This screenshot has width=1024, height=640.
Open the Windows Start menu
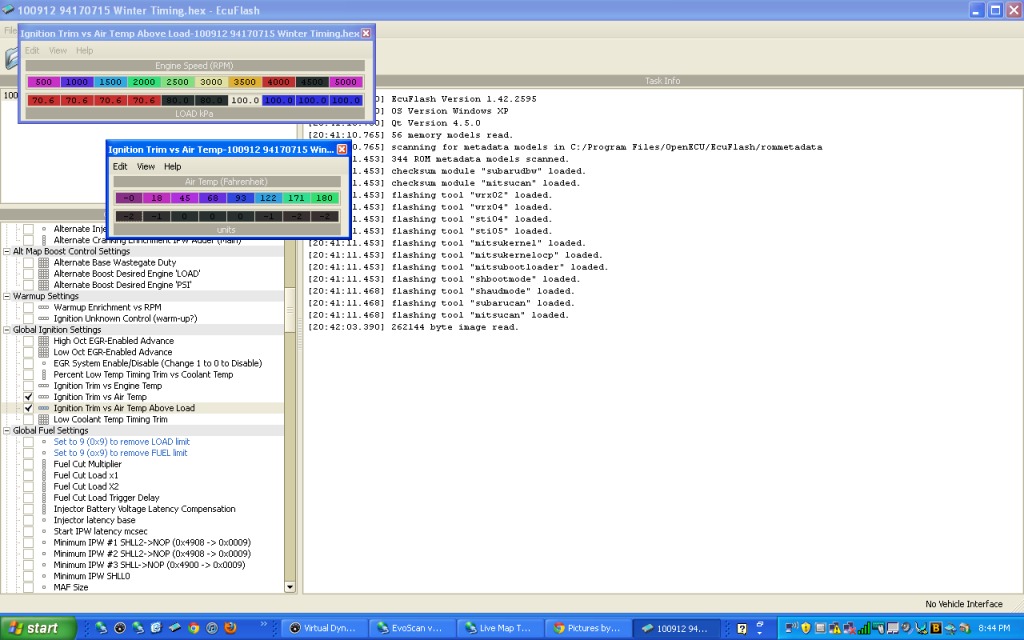(38, 628)
